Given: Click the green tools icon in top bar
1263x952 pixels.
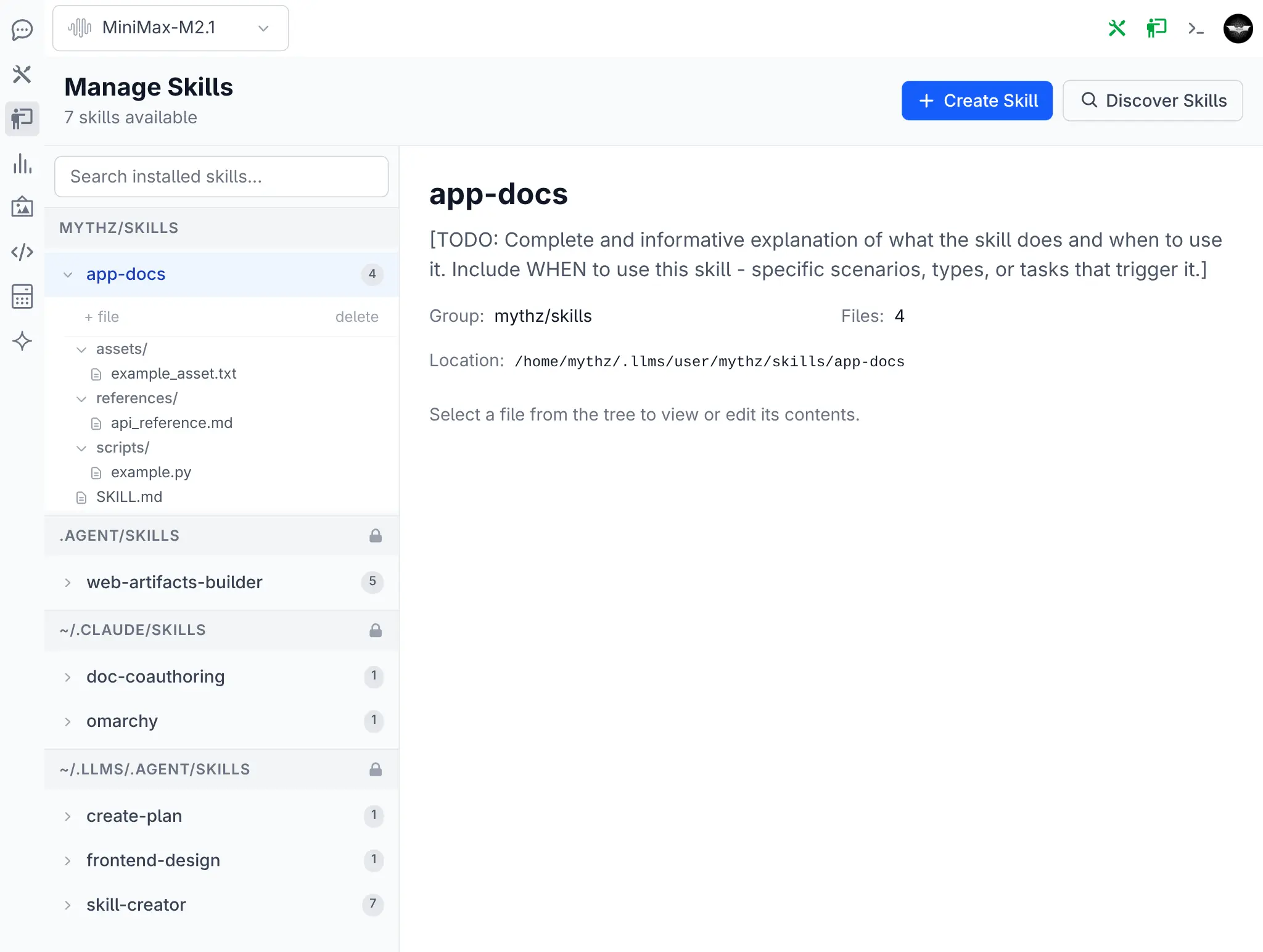Looking at the screenshot, I should pyautogui.click(x=1117, y=28).
